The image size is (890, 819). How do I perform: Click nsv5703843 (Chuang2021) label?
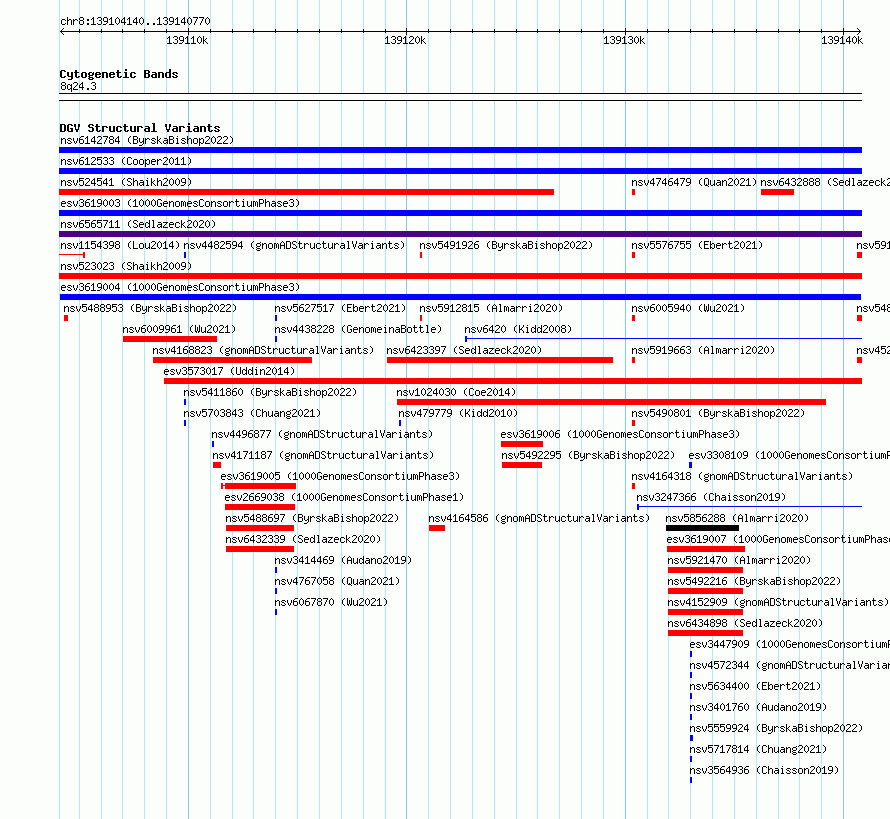click(252, 413)
